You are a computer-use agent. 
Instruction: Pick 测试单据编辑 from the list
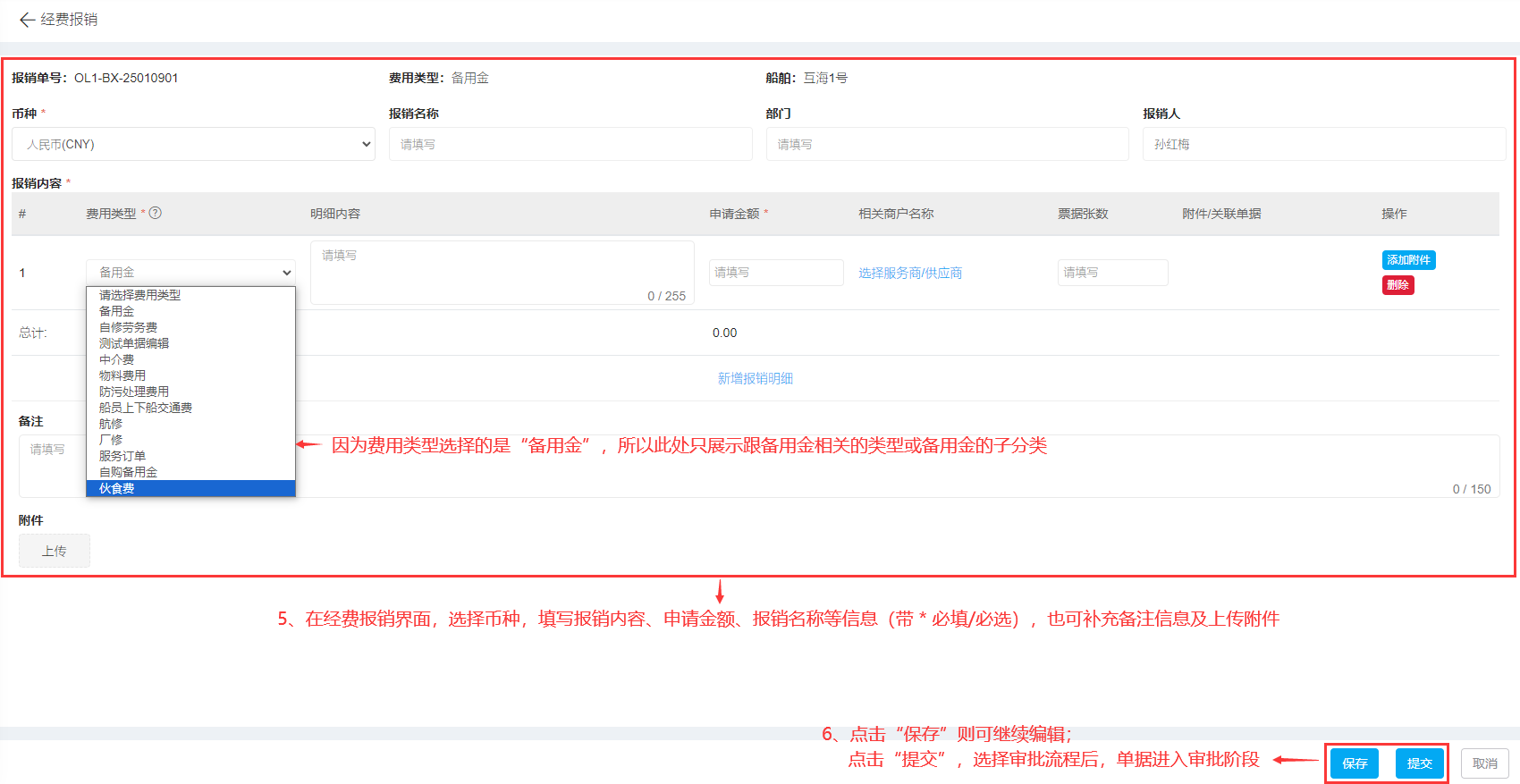click(190, 343)
